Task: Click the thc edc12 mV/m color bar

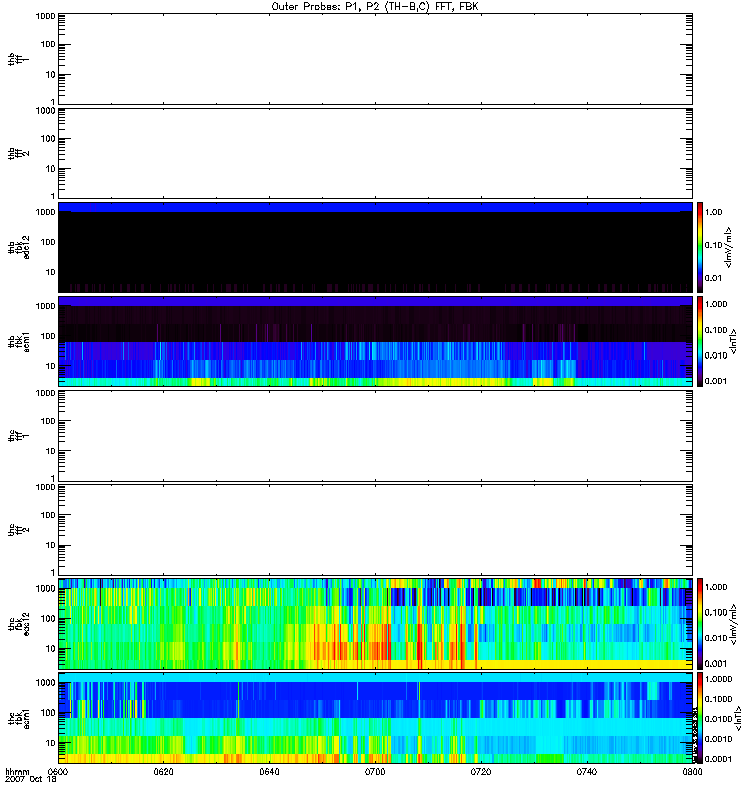Action: pos(702,623)
